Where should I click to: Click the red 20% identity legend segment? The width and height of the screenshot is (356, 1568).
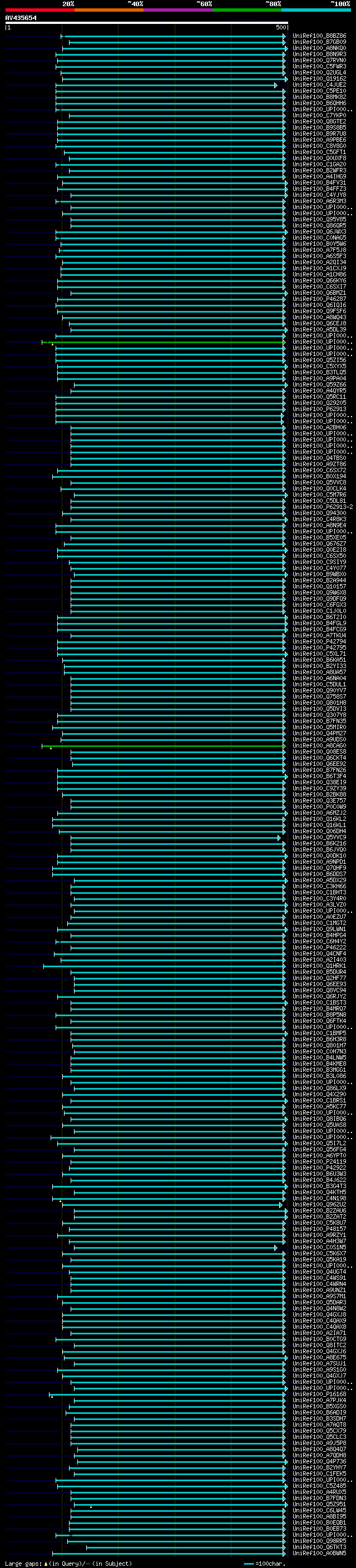[x=39, y=10]
